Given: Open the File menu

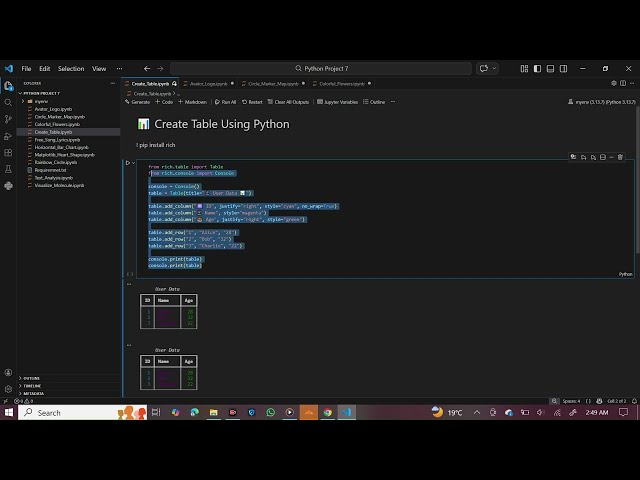Looking at the screenshot, I should pyautogui.click(x=26, y=69).
